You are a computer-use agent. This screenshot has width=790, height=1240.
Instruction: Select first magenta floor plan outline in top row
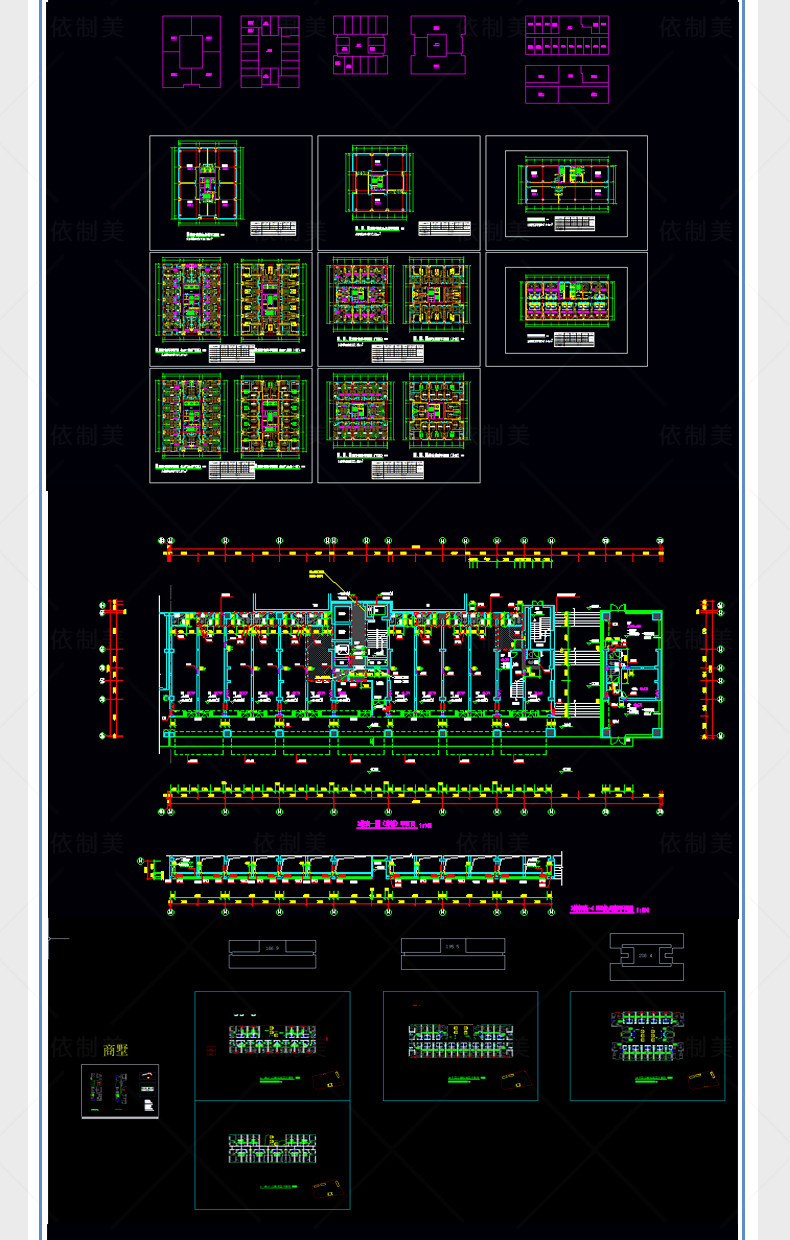[x=190, y=51]
